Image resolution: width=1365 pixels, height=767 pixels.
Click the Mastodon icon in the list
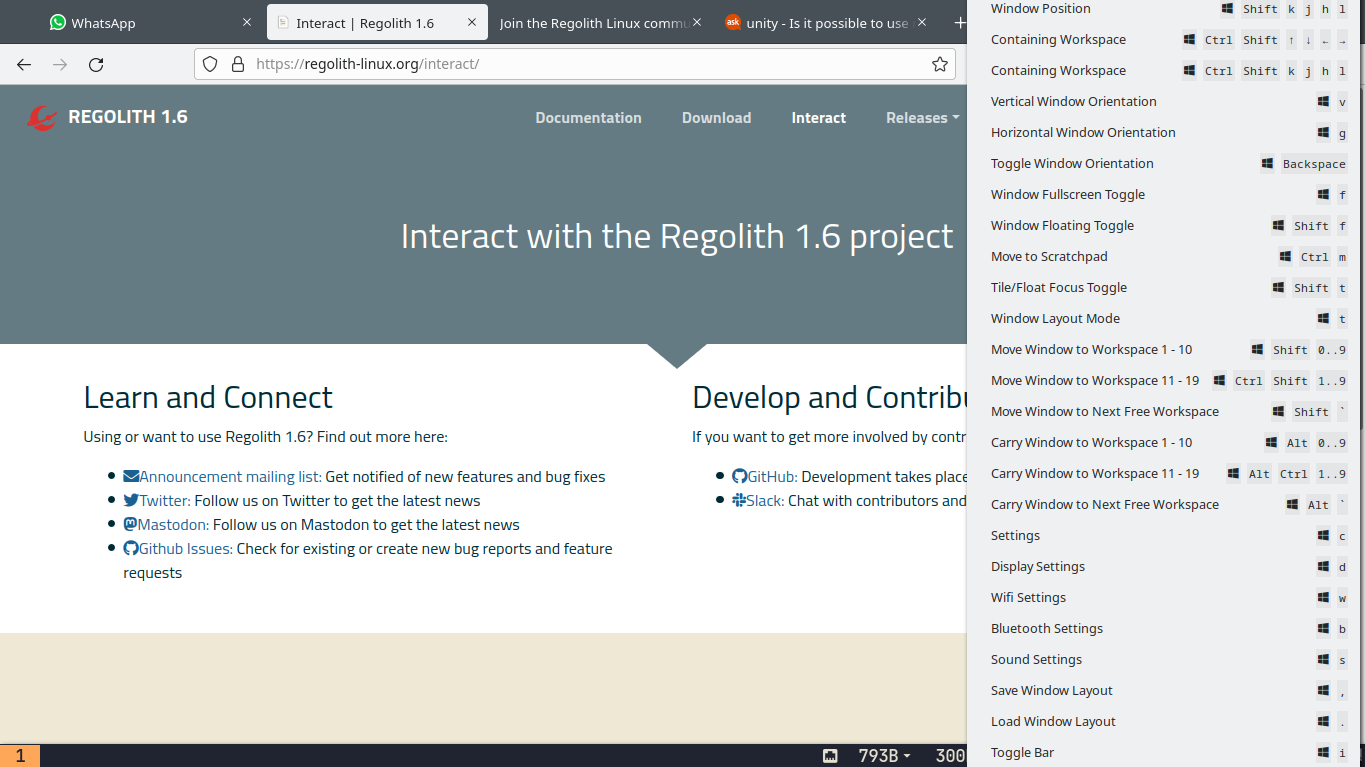[x=130, y=525]
